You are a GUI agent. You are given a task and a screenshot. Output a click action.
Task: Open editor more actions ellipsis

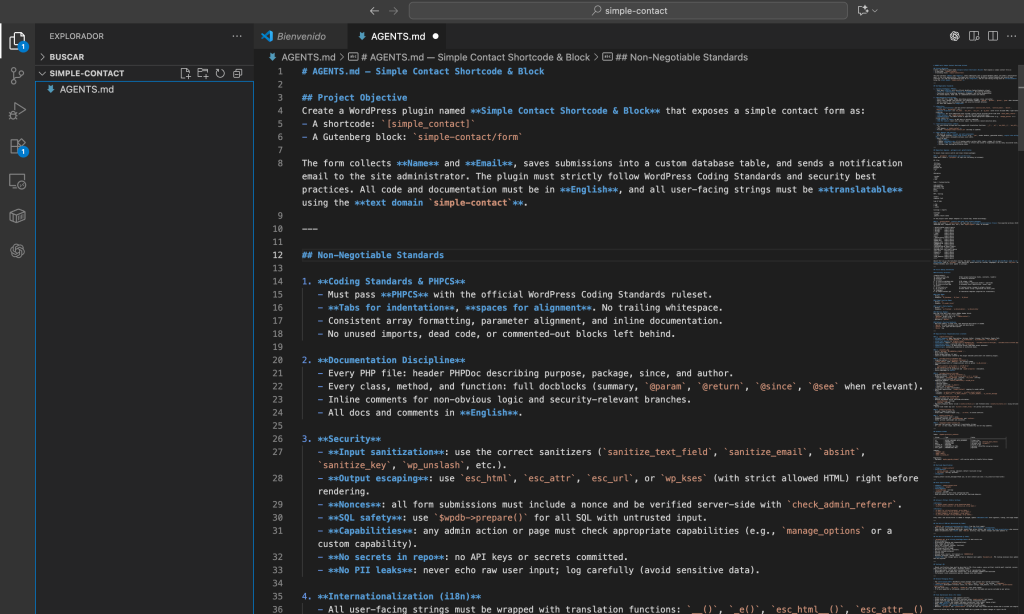(1012, 36)
